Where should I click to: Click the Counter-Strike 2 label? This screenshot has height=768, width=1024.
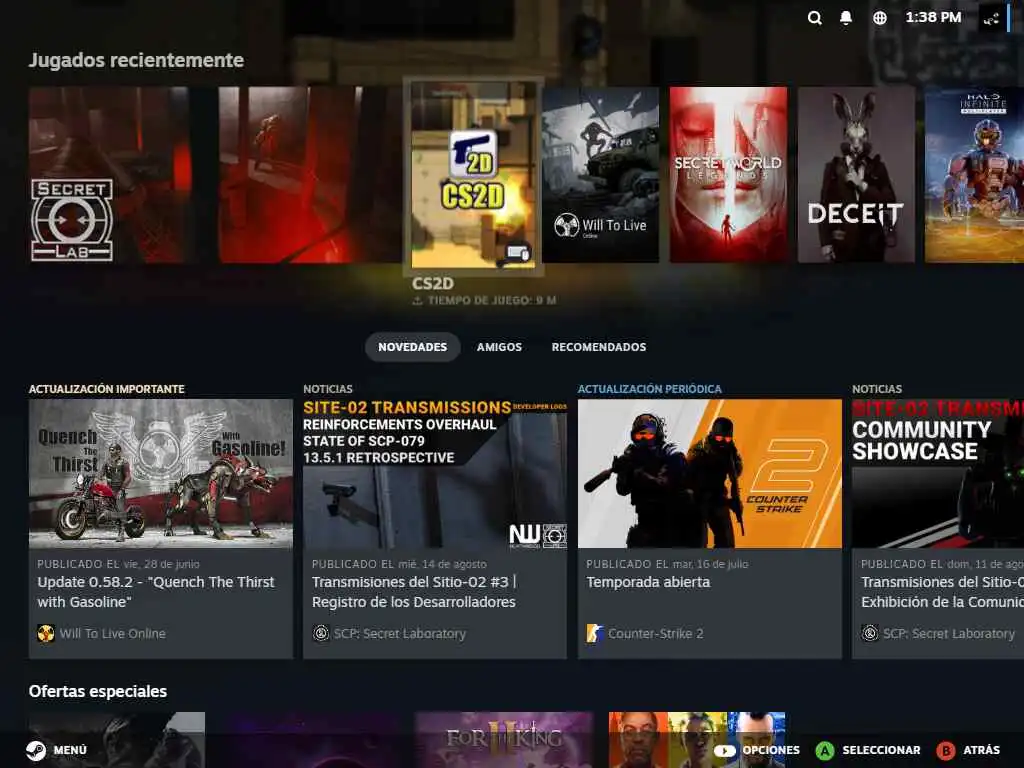[x=656, y=633]
